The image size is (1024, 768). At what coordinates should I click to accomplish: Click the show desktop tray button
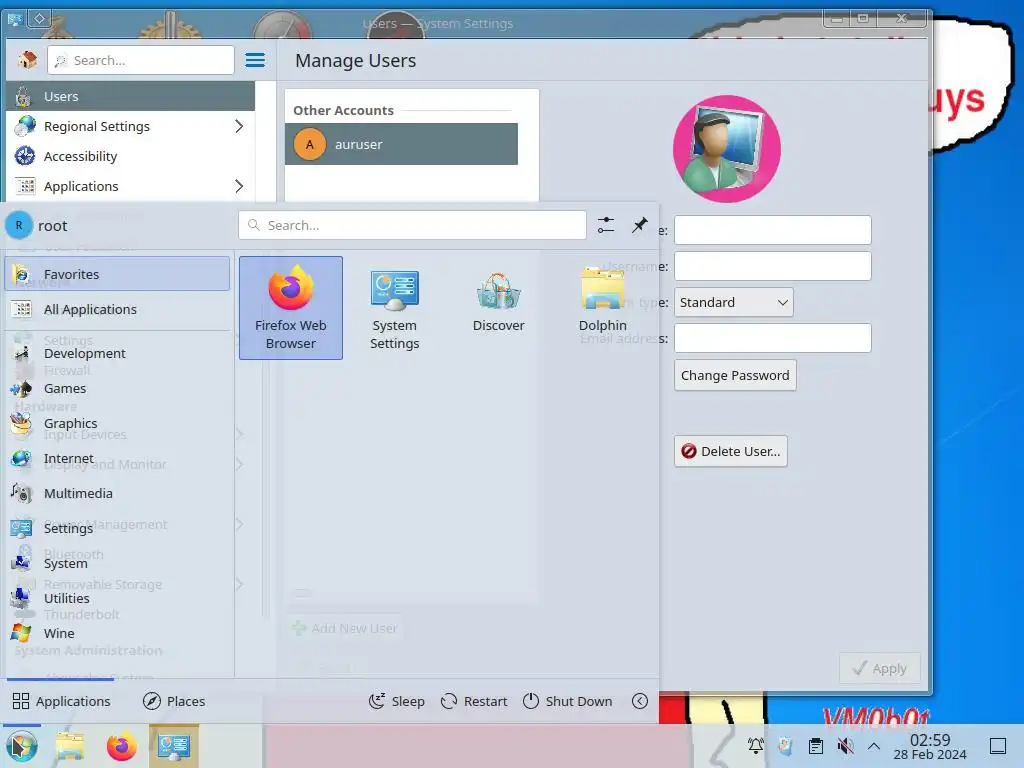click(998, 746)
